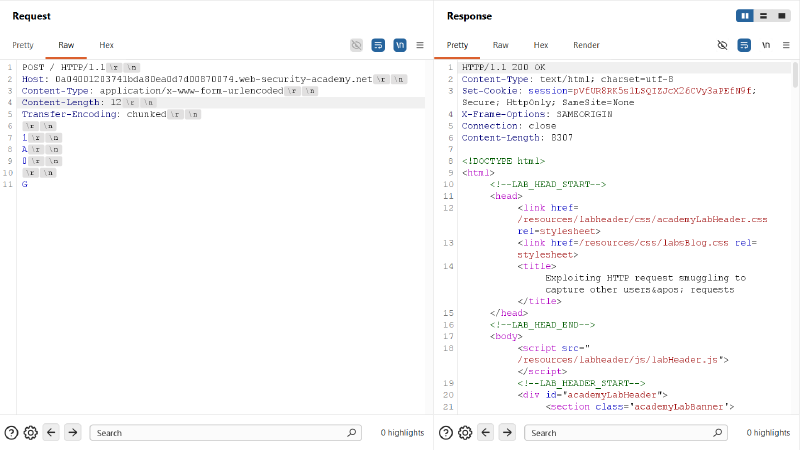The width and height of the screenshot is (800, 450).
Task: Click the Host header line in Request
Action: [x=214, y=79]
